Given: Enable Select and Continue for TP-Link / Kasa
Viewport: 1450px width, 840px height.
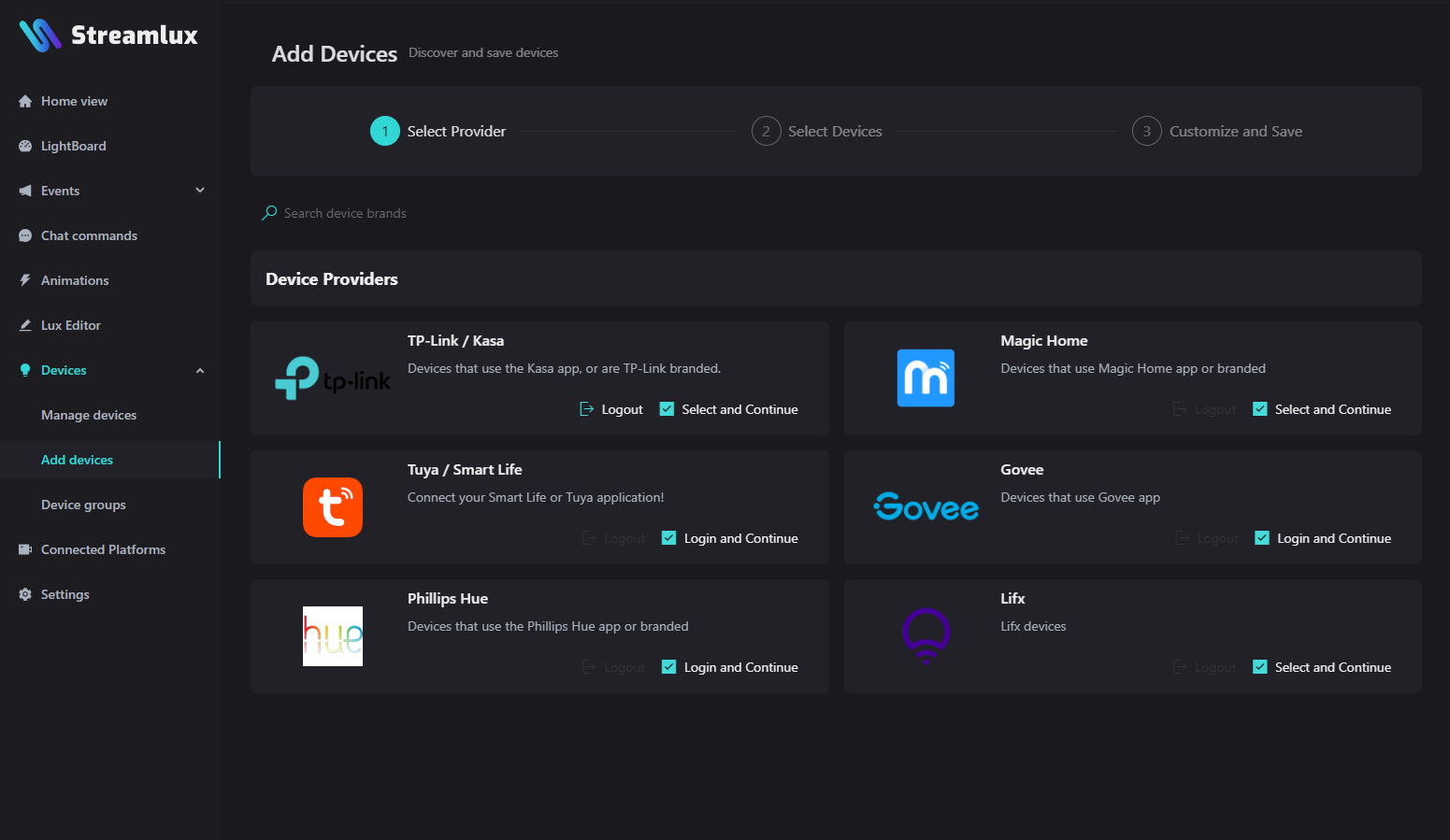Looking at the screenshot, I should tap(667, 408).
